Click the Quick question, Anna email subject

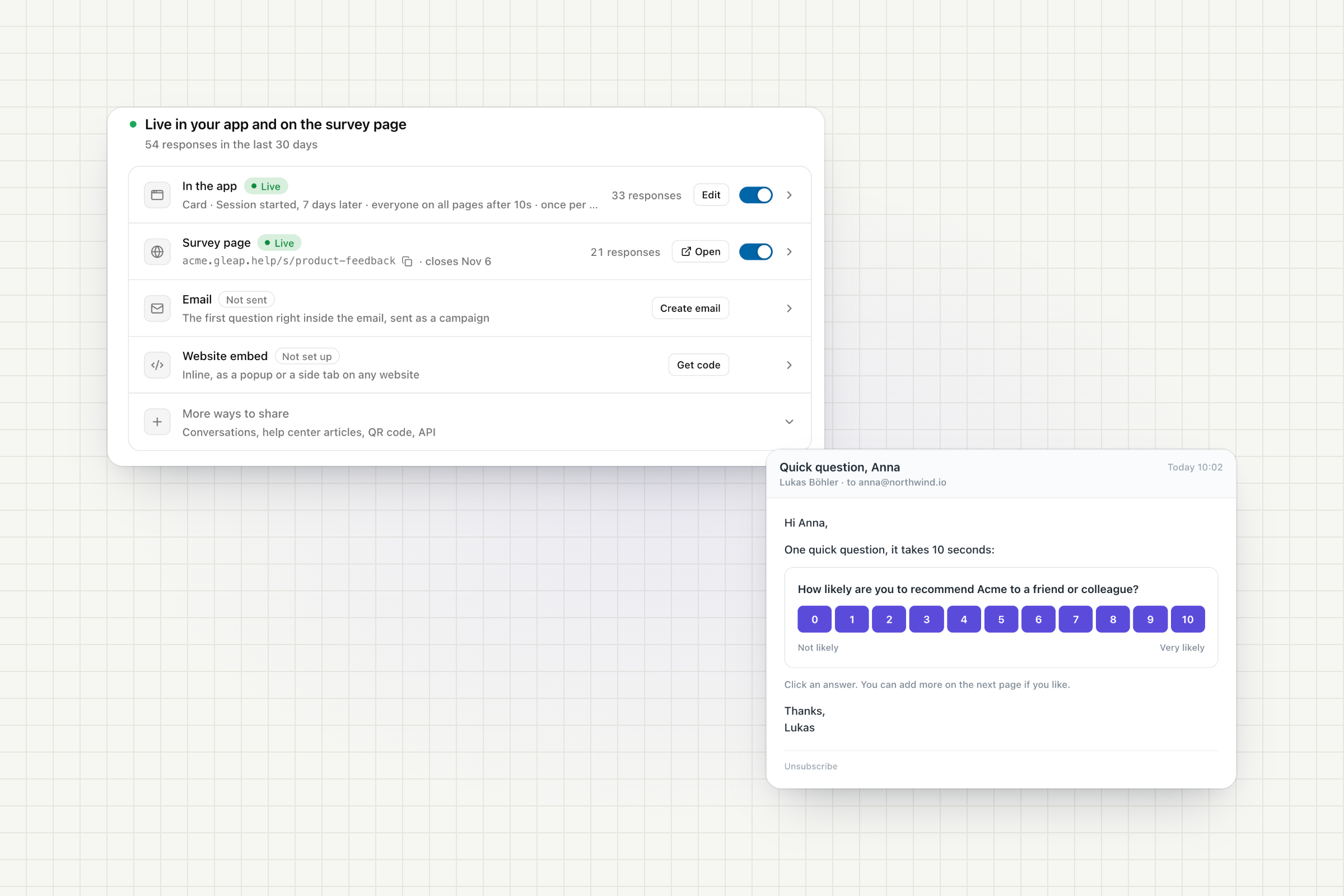coord(839,468)
